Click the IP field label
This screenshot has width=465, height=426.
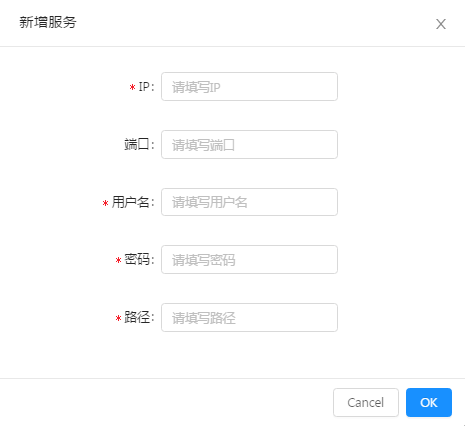[146, 87]
